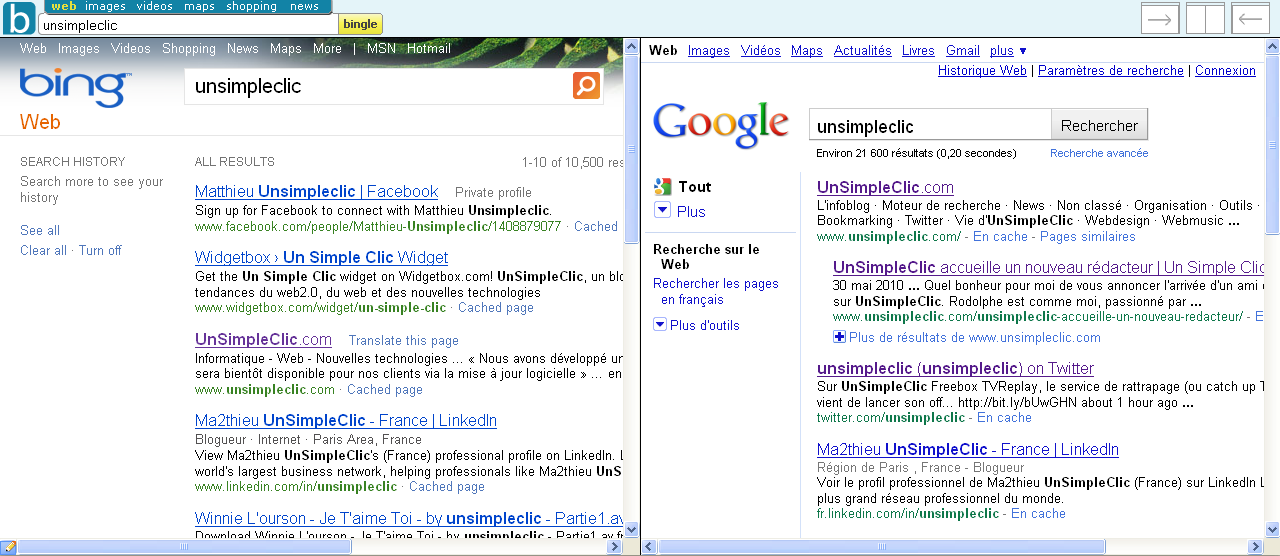The width and height of the screenshot is (1280, 556).
Task: Click the Bingle search text field
Action: pyautogui.click(x=188, y=25)
